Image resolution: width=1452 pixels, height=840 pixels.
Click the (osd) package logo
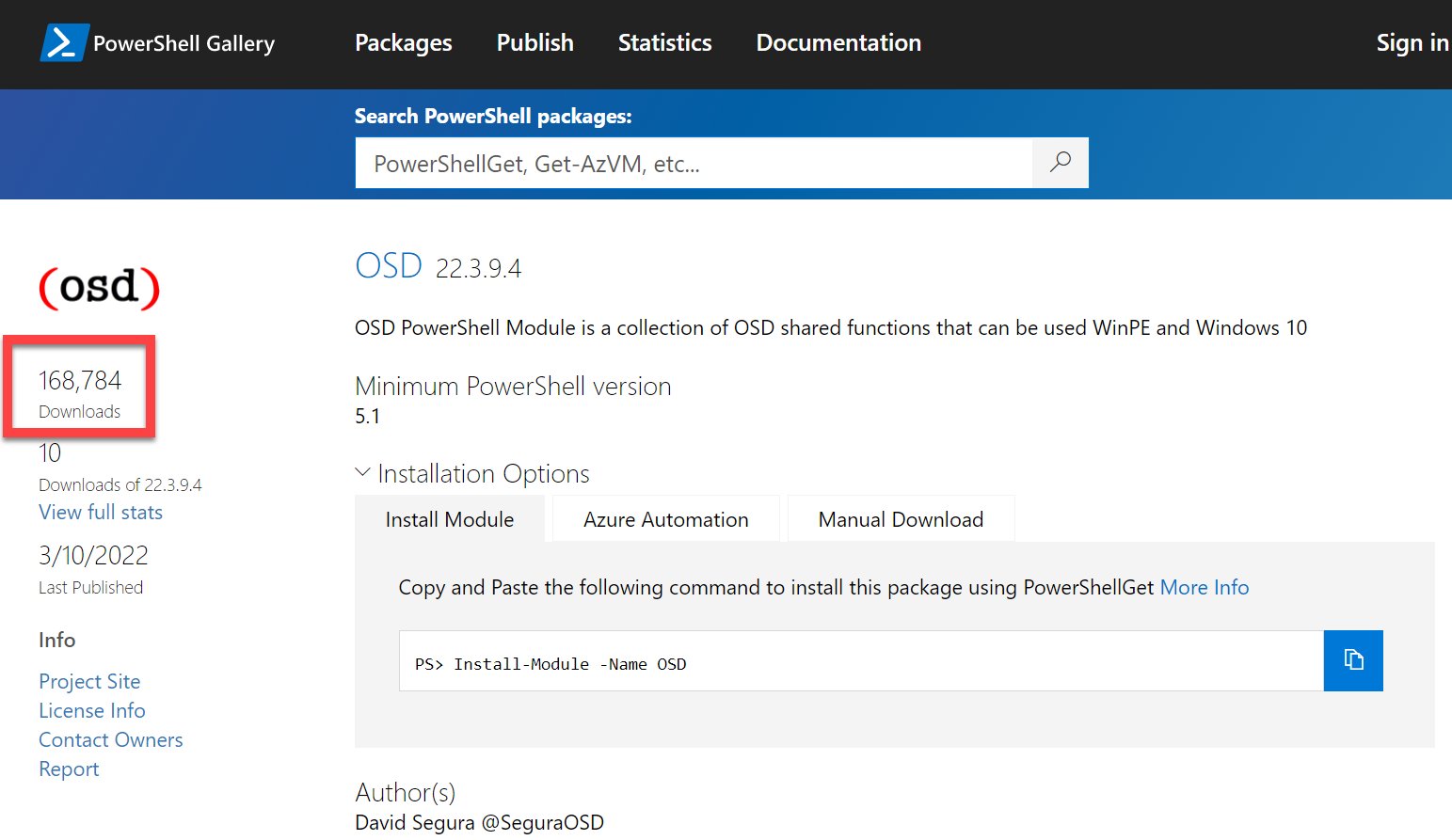[99, 289]
